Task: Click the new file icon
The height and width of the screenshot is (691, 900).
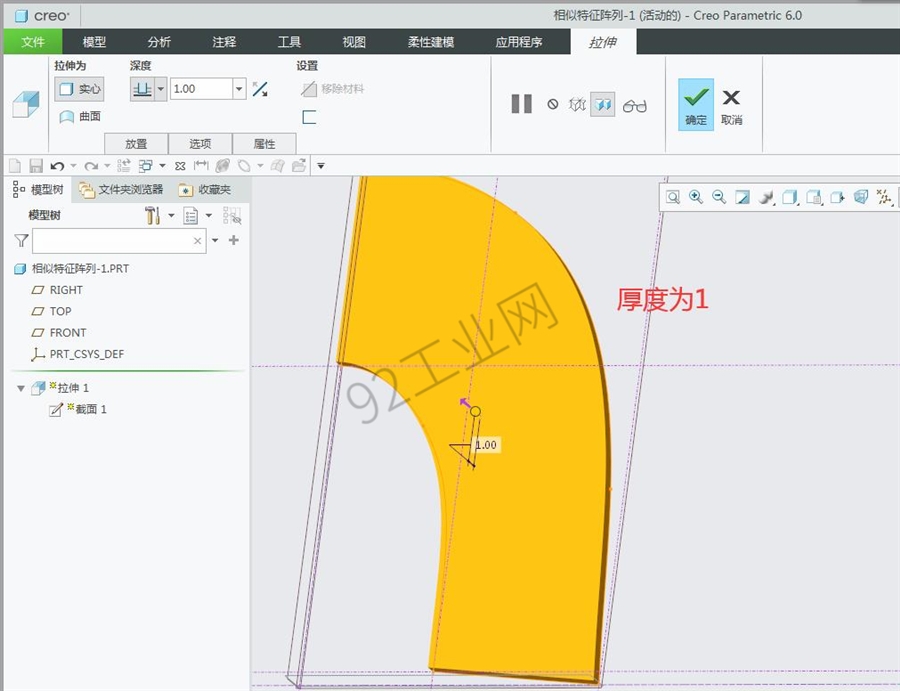Action: [x=15, y=166]
